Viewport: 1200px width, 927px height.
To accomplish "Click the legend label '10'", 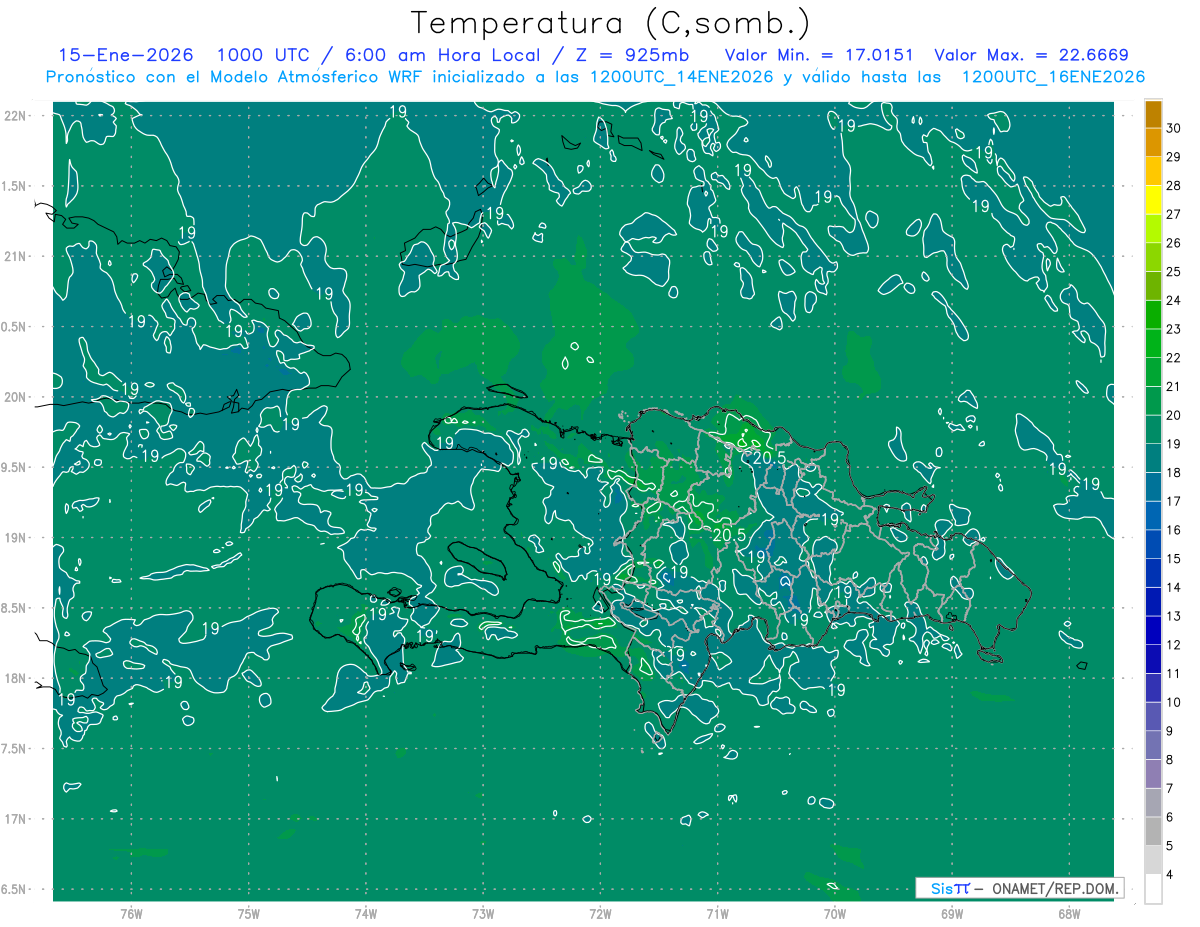I will click(1174, 702).
